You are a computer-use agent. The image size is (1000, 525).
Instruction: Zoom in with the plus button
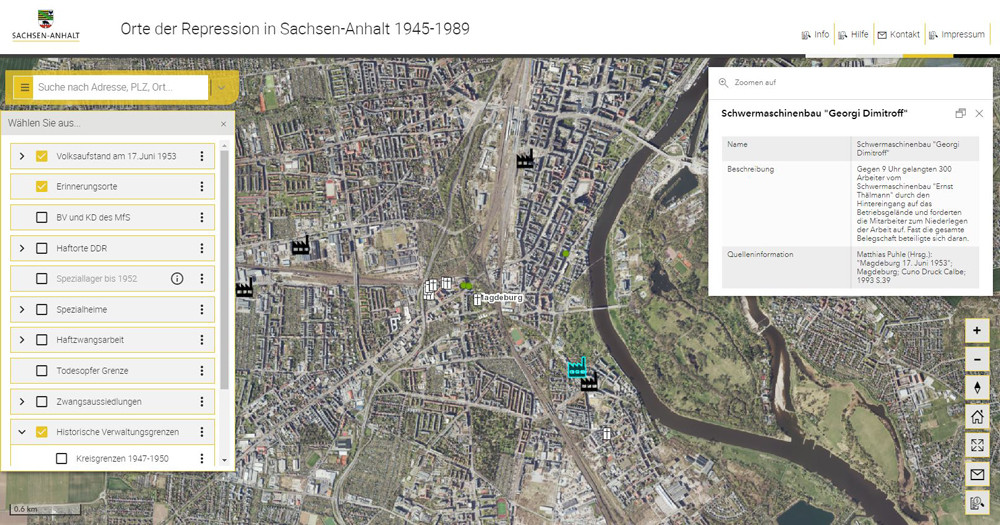[x=978, y=330]
